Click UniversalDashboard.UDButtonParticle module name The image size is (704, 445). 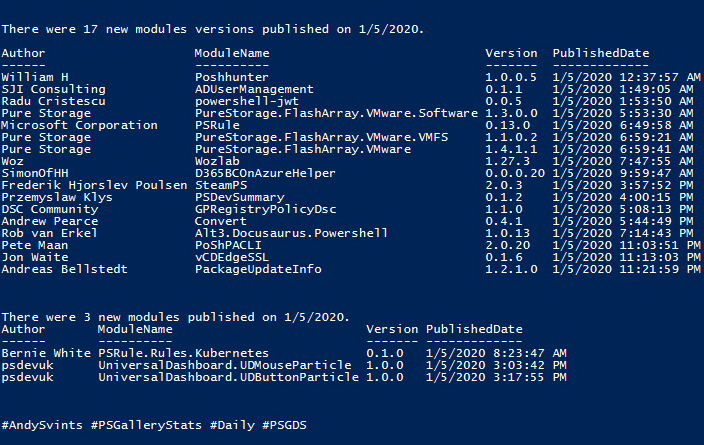coord(229,377)
